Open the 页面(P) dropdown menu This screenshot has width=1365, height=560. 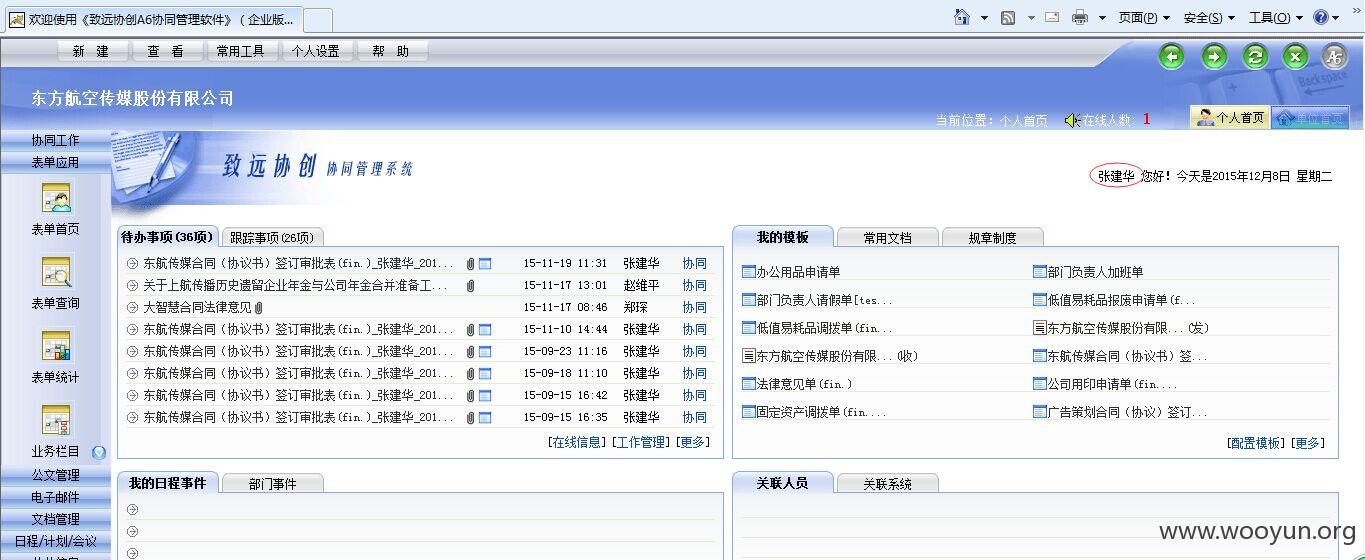point(1144,18)
